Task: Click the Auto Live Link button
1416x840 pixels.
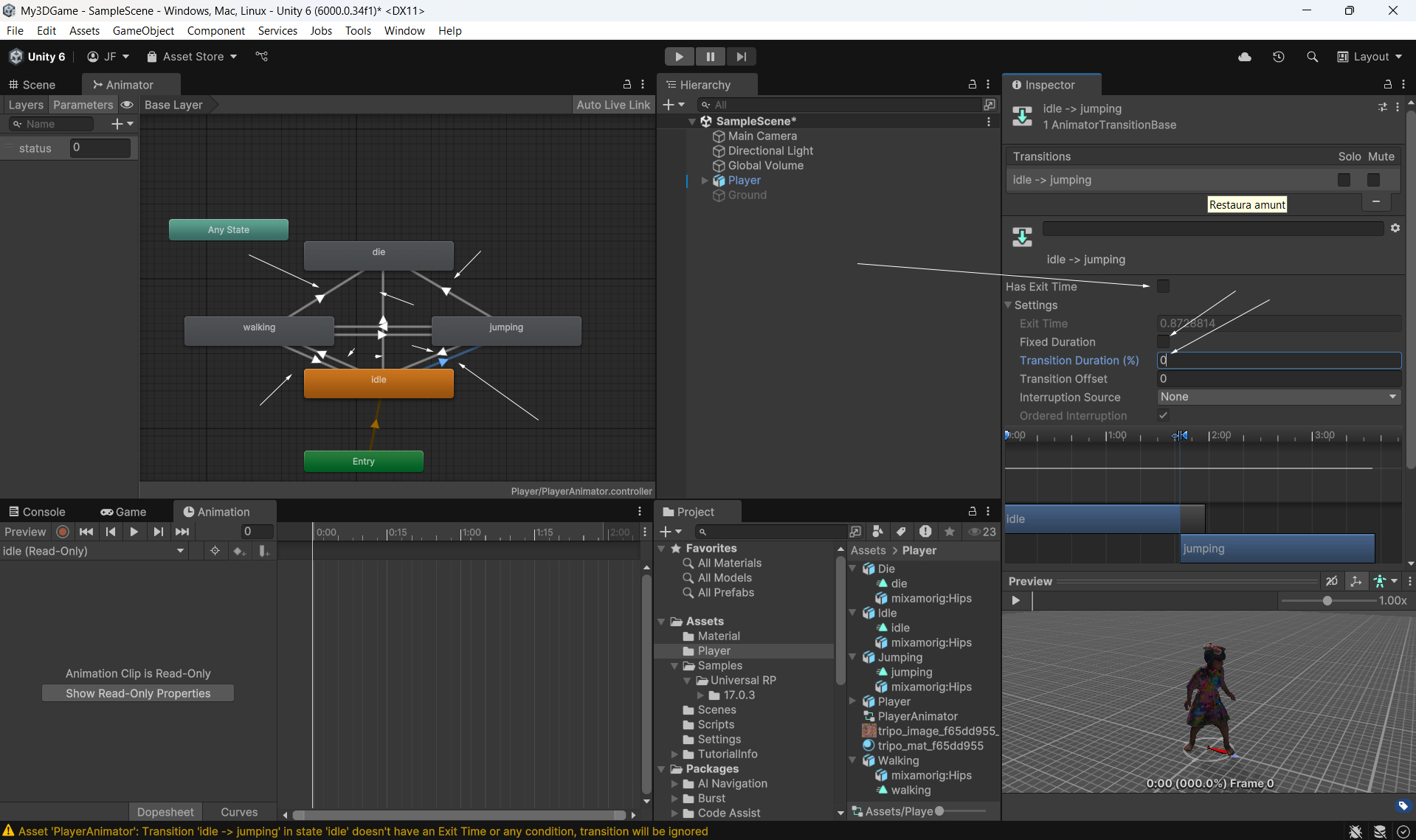Action: (x=612, y=105)
